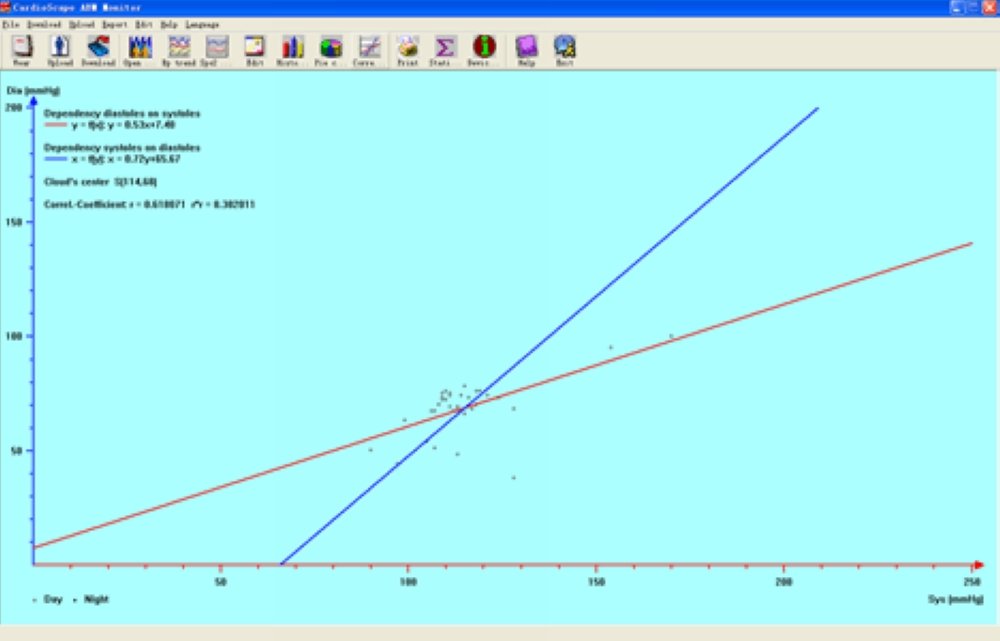Click the Cloud's center text

101,182
